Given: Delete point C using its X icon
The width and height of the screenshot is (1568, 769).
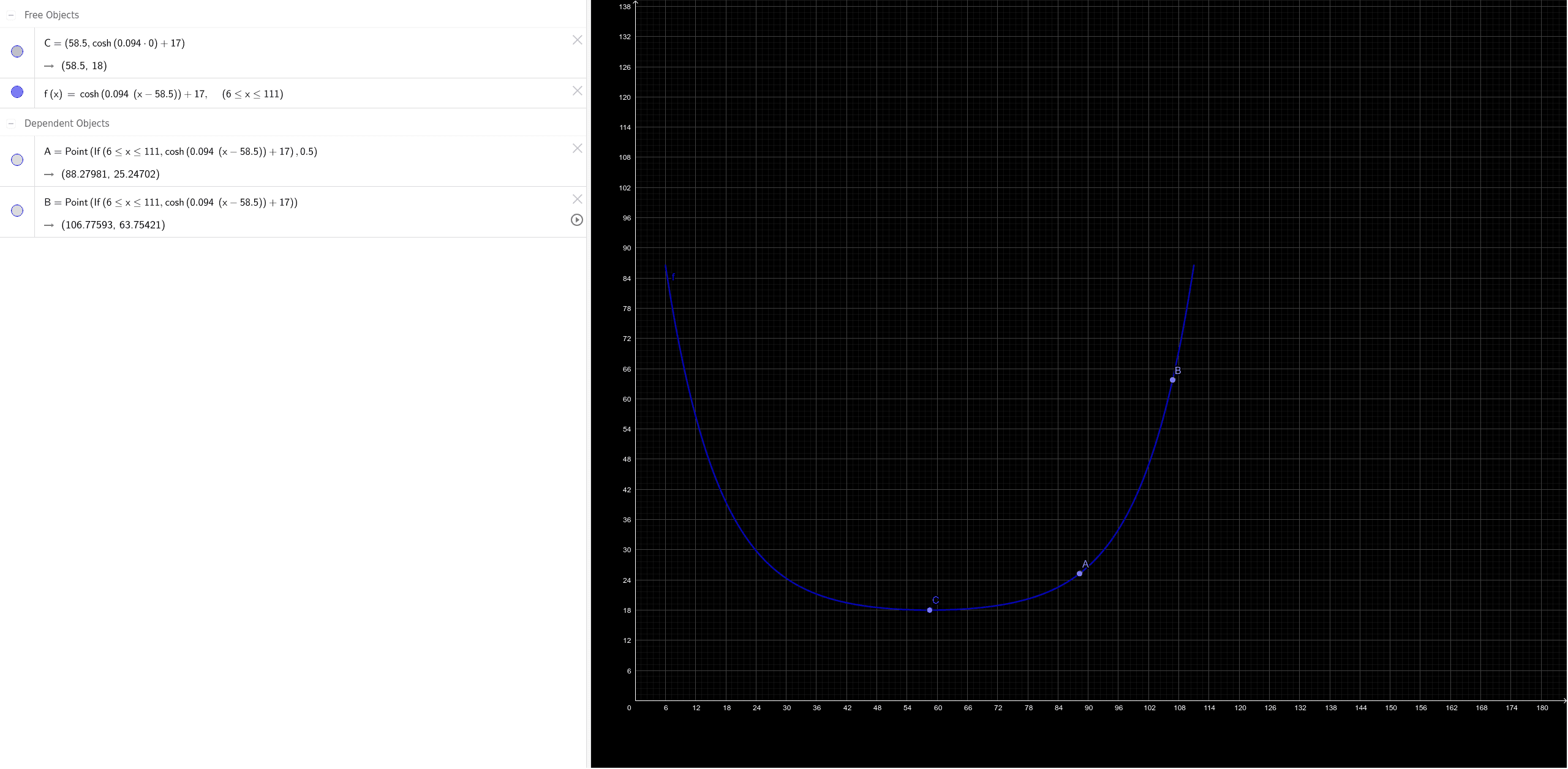Looking at the screenshot, I should point(576,40).
